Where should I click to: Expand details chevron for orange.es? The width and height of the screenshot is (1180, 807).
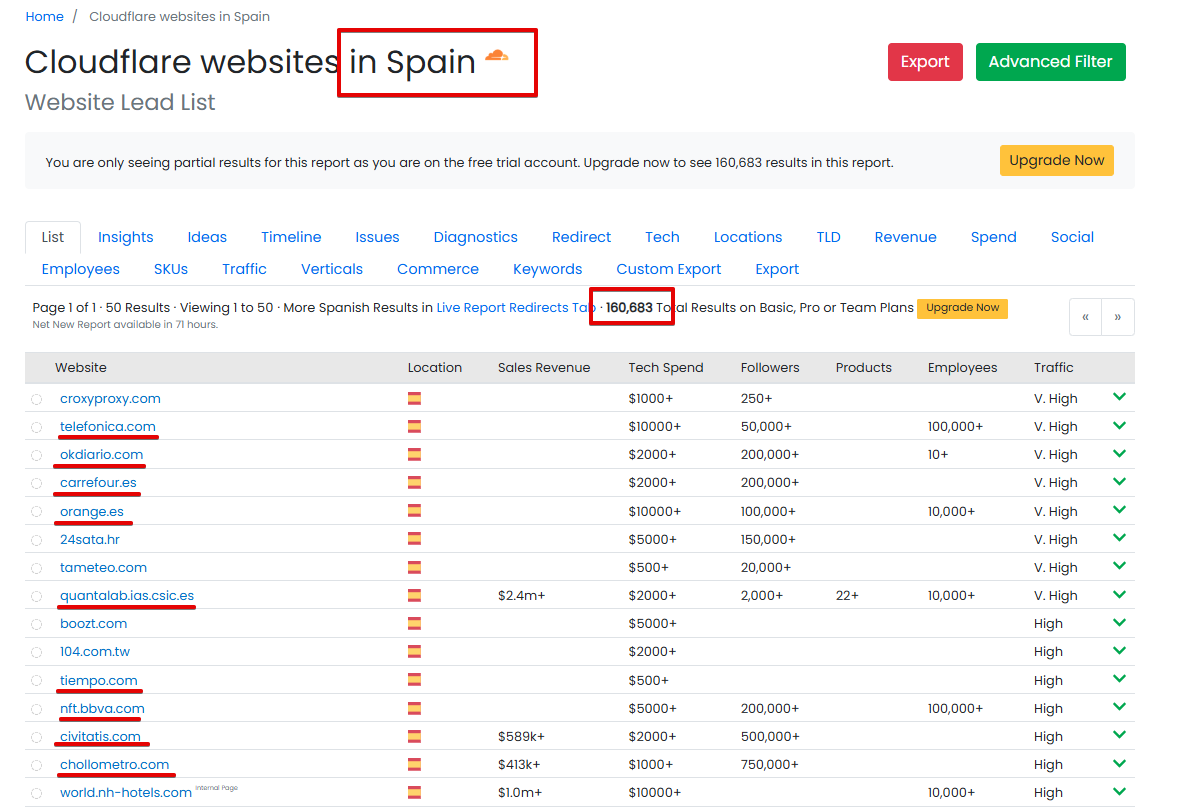(x=1119, y=510)
